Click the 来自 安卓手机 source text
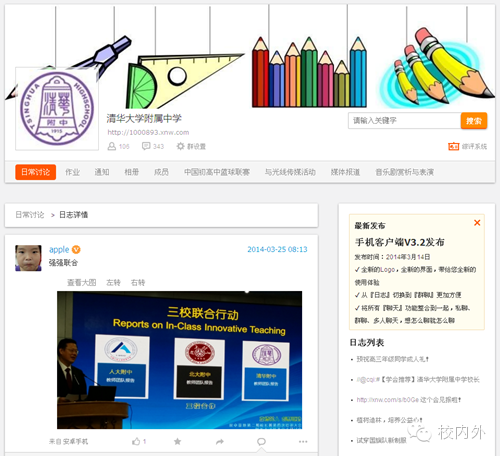 (x=68, y=442)
